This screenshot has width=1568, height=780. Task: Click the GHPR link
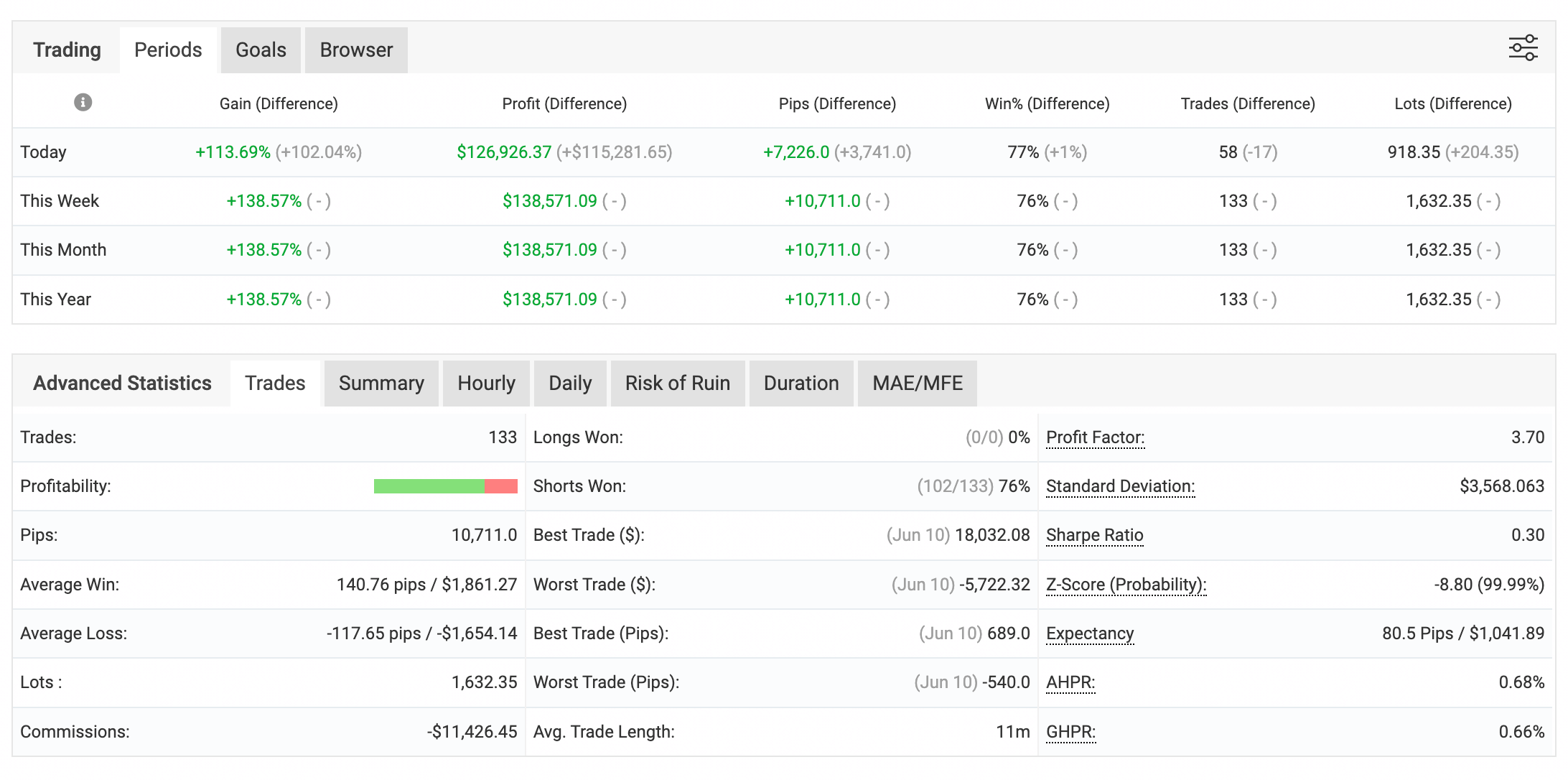[x=1070, y=732]
